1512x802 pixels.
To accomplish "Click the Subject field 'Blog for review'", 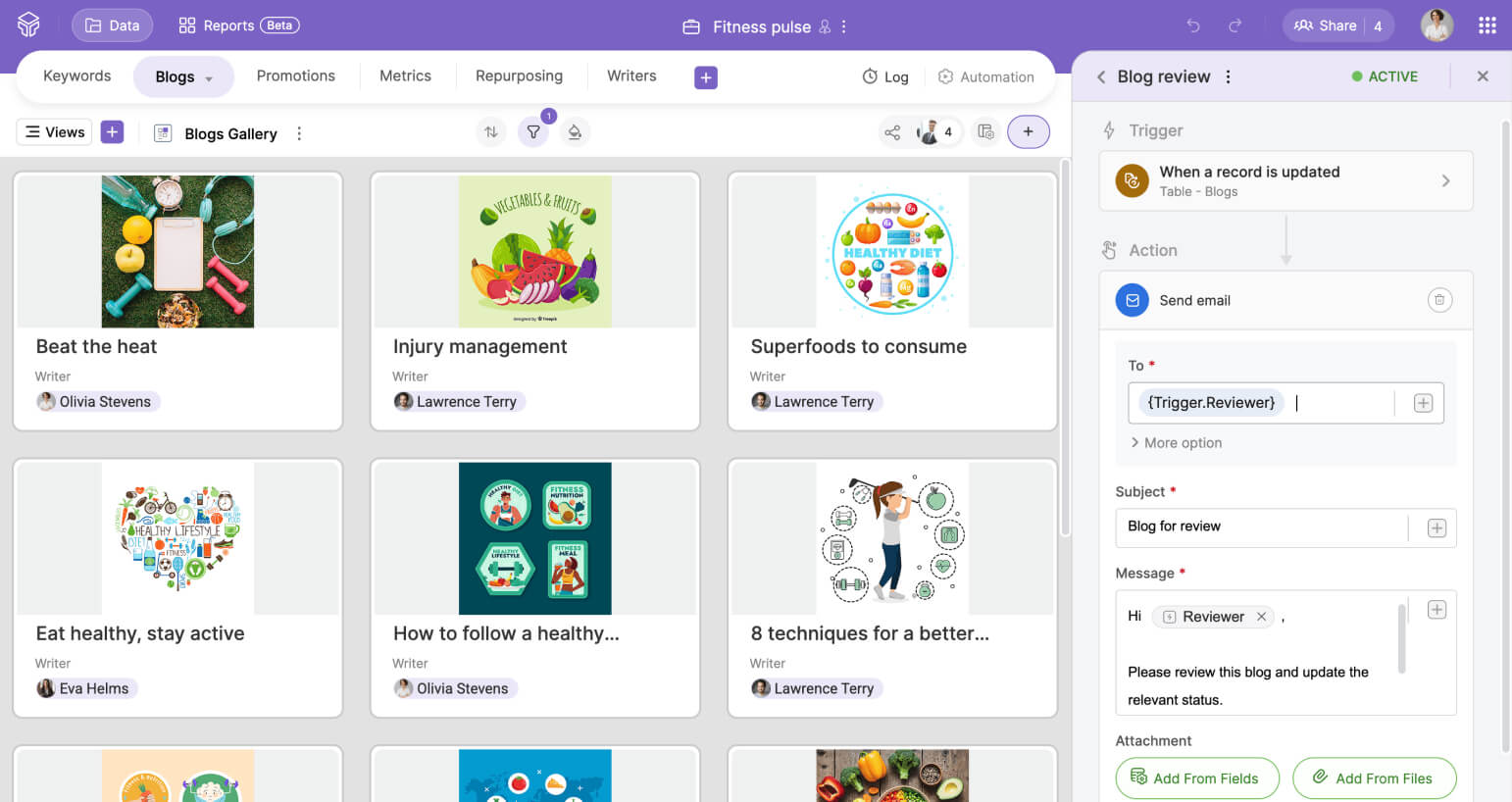I will point(1285,527).
